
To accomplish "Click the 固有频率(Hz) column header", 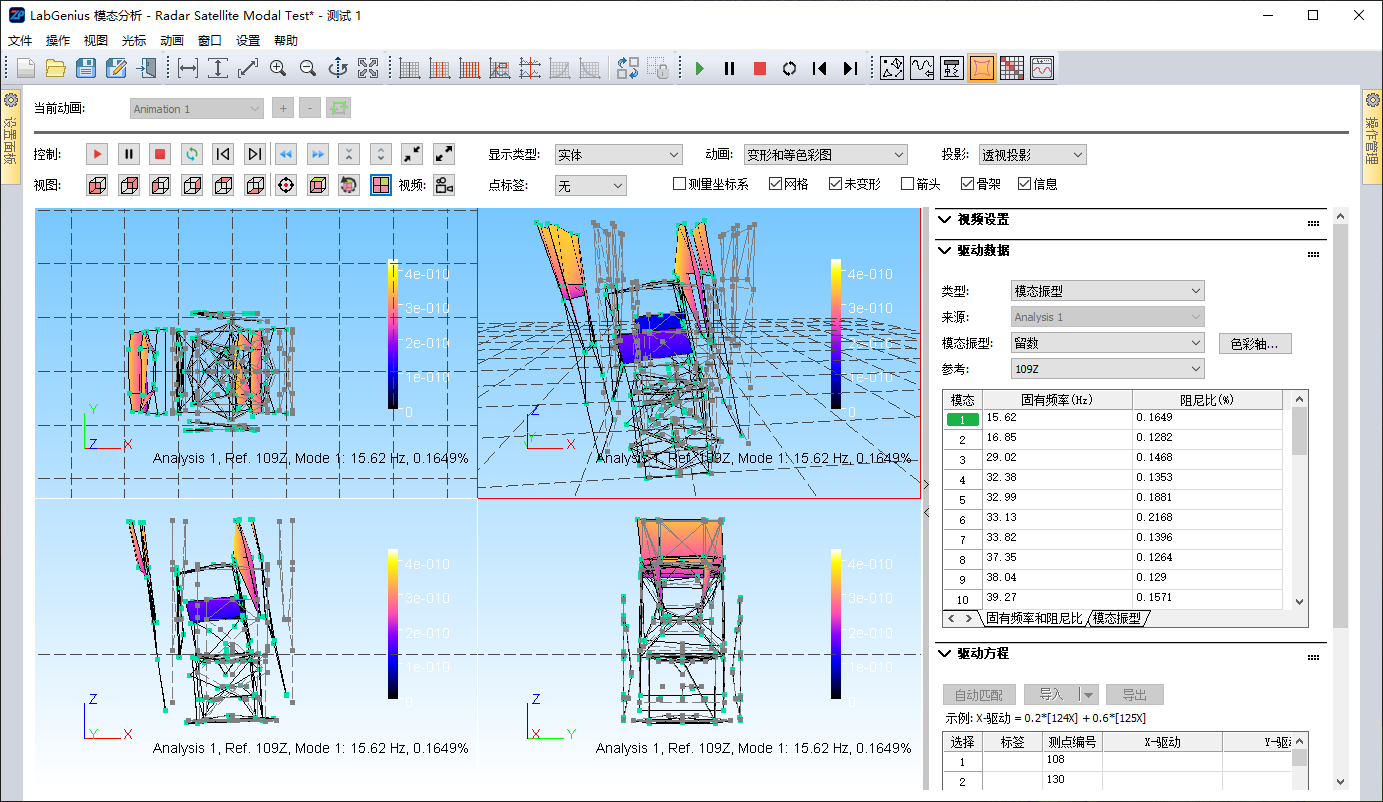I will [1057, 400].
